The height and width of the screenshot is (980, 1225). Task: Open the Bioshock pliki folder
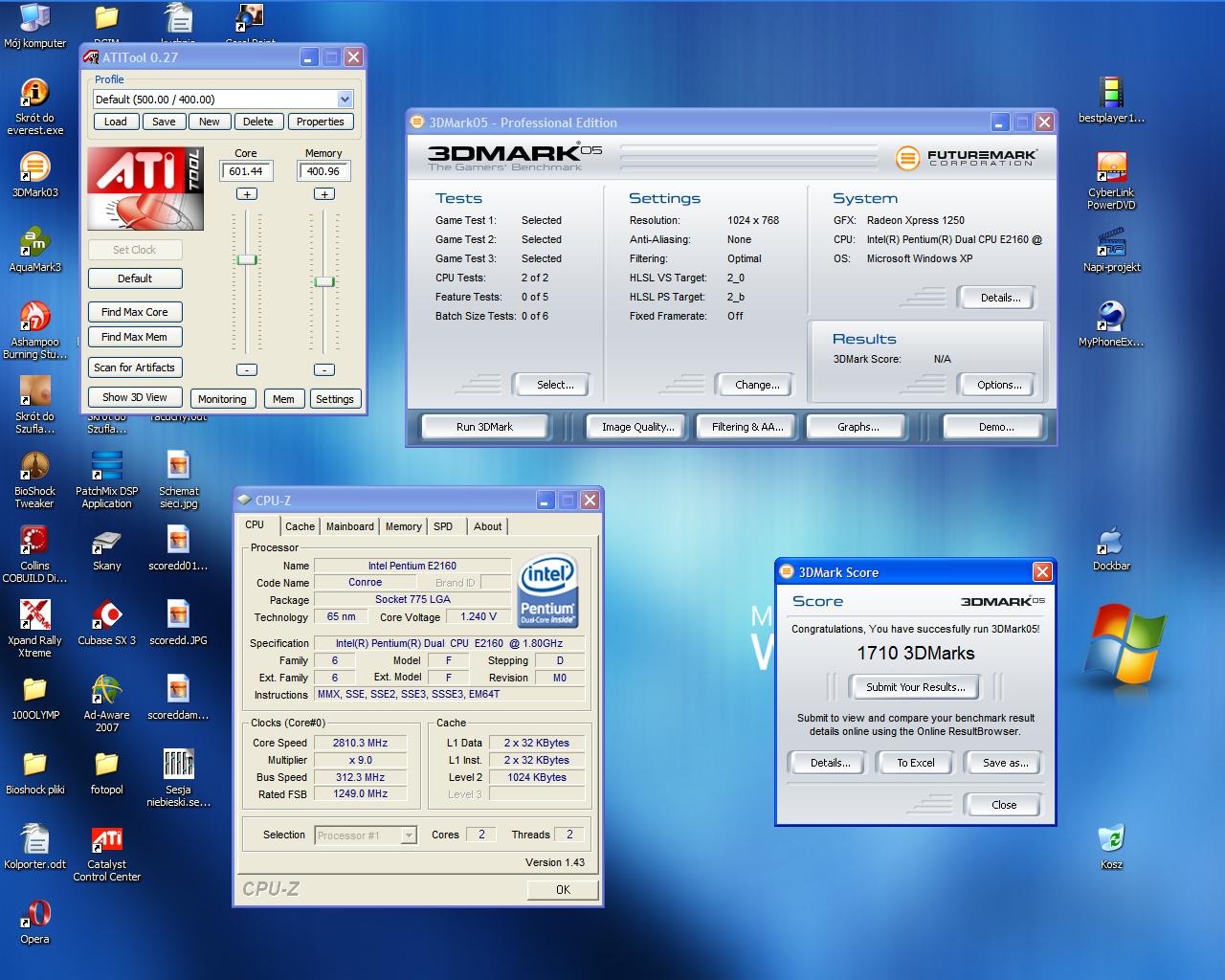34,771
